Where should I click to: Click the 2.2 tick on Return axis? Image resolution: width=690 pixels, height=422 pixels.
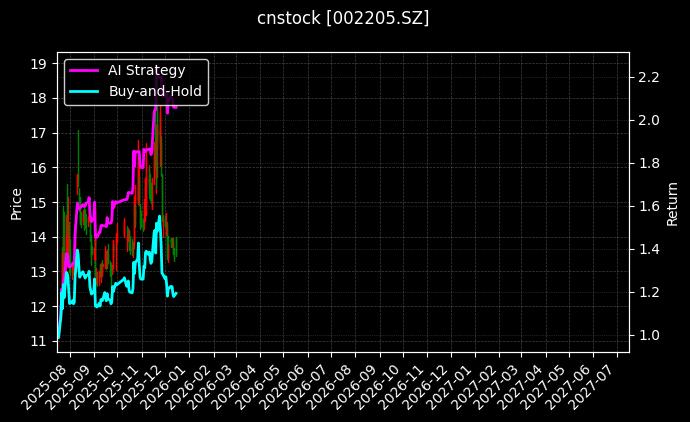coord(649,77)
